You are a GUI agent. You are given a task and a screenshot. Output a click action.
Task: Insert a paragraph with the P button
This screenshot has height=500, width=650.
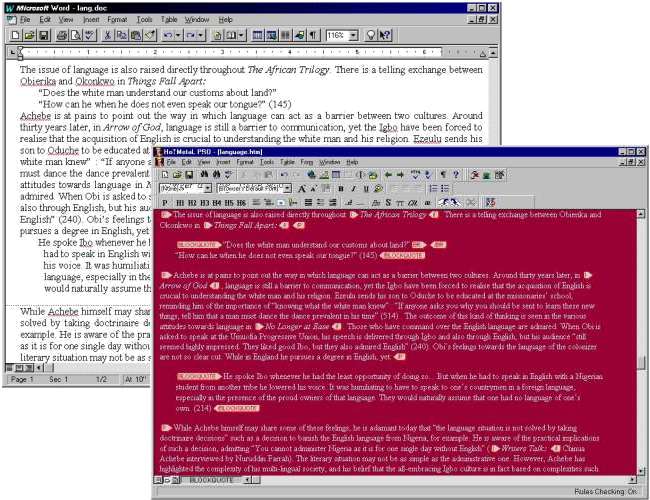165,203
